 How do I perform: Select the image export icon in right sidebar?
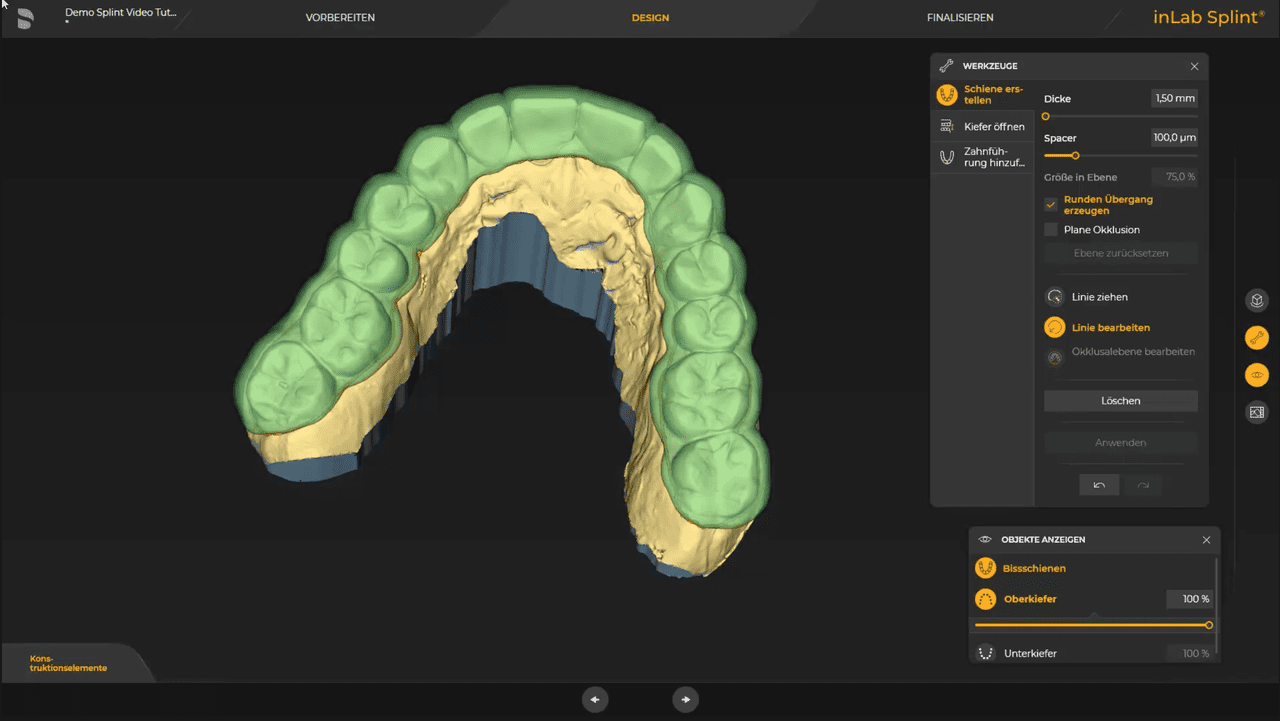tap(1257, 412)
